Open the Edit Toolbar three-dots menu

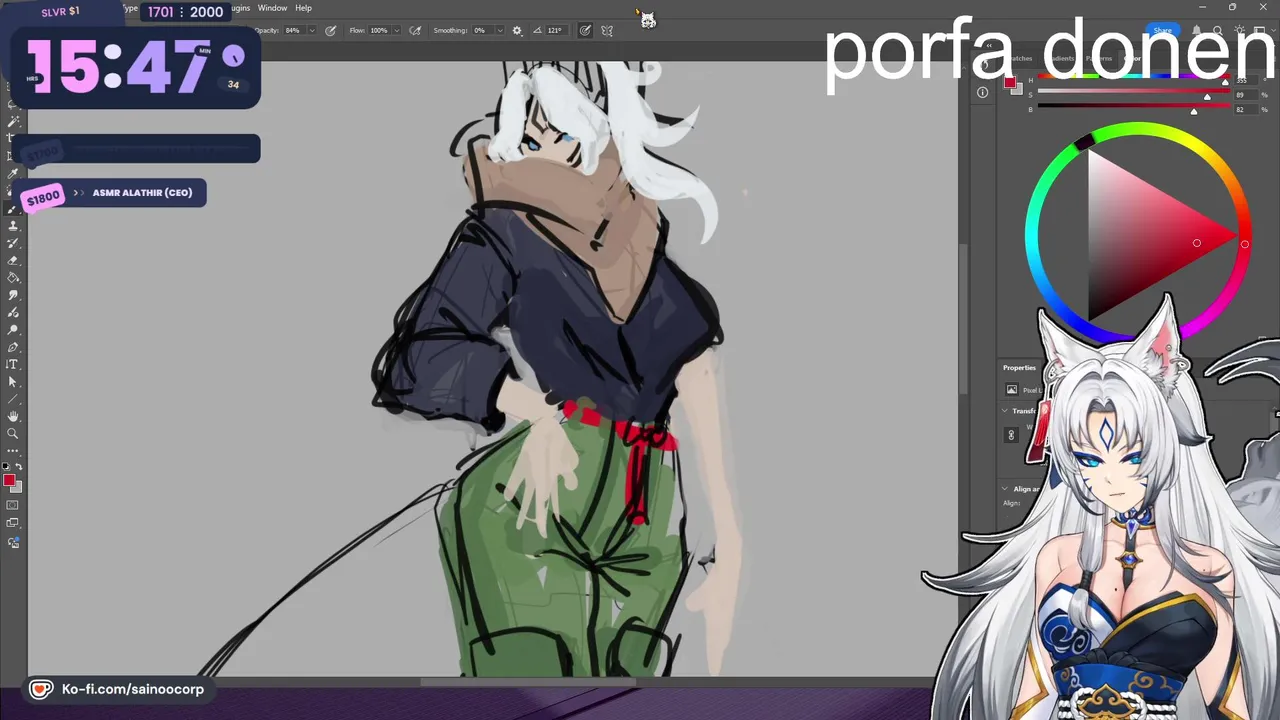coord(13,451)
